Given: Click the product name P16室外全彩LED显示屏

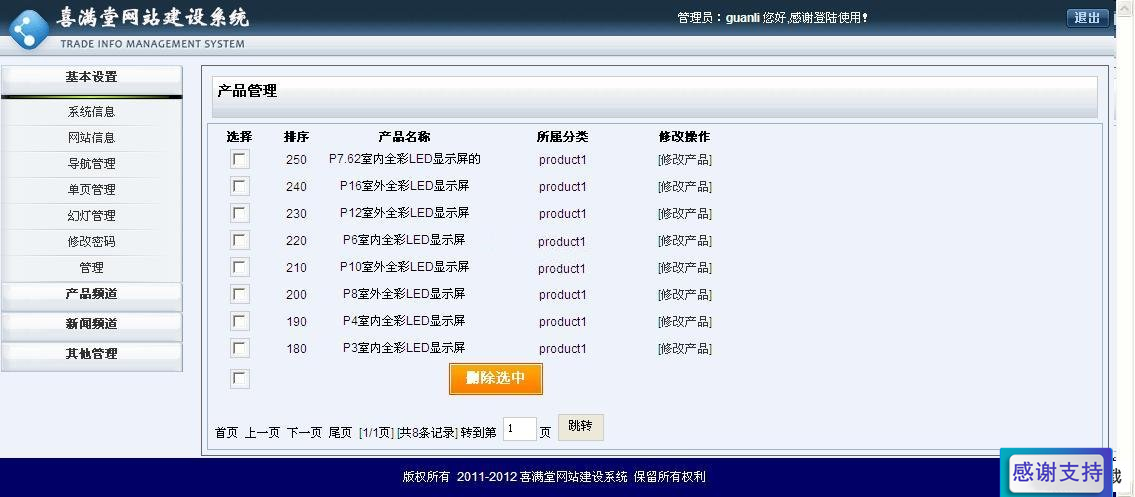Looking at the screenshot, I should pos(405,185).
